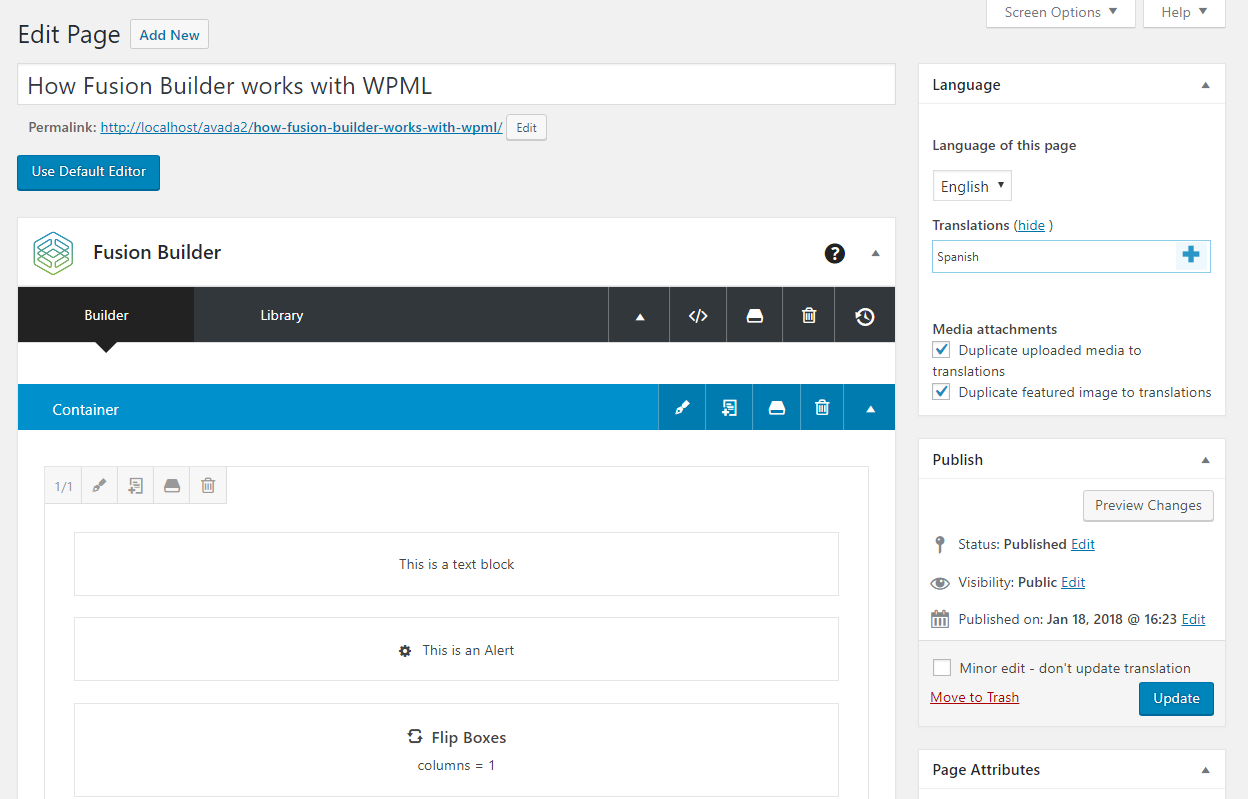The image size is (1248, 799).
Task: Edit the column settings with pen icon
Action: click(x=99, y=486)
